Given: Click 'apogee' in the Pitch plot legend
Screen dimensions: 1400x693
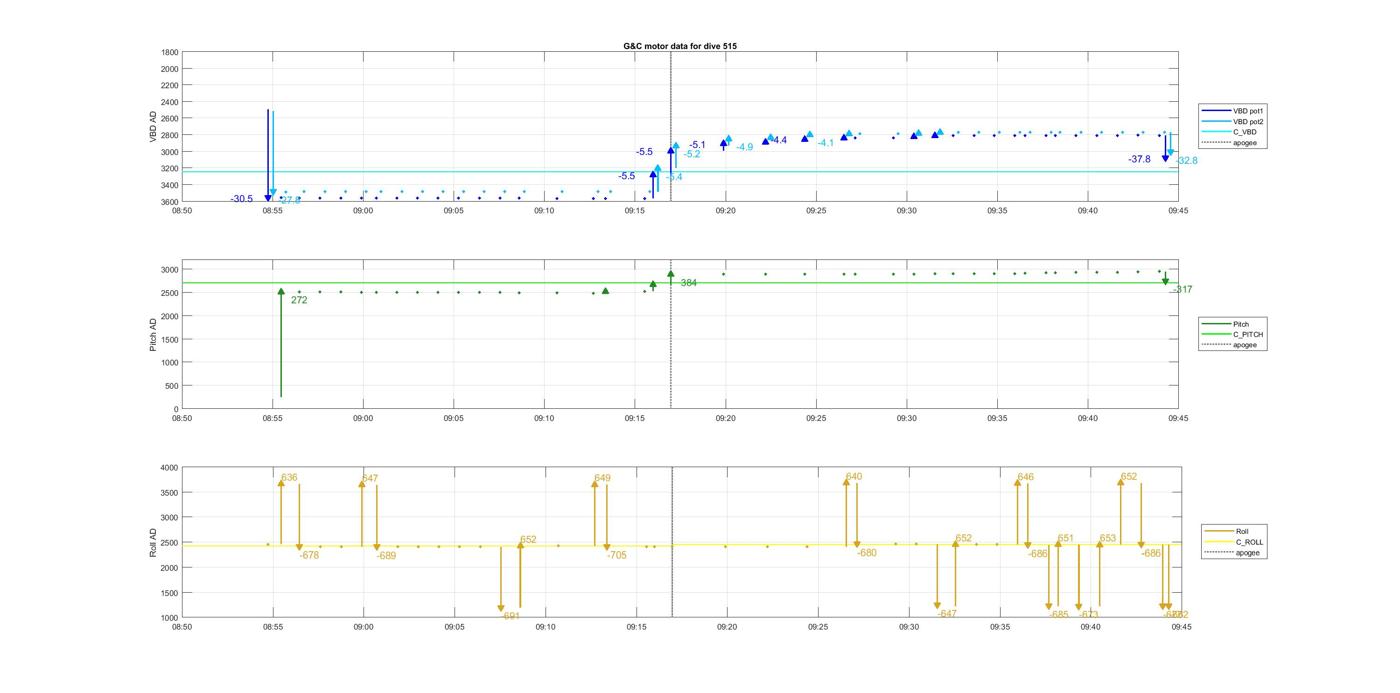Looking at the screenshot, I should (x=1231, y=345).
